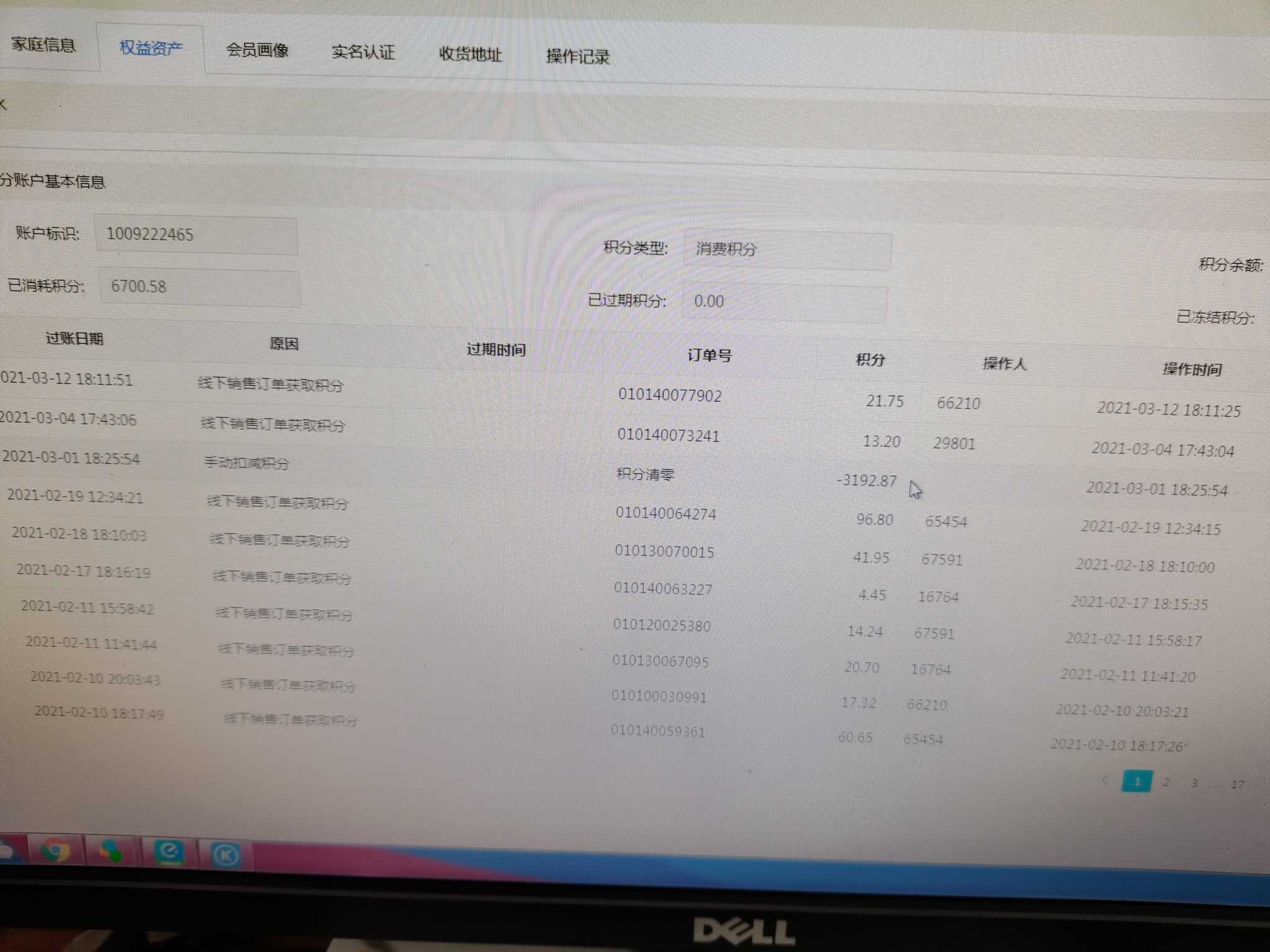
Task: Open Google Chrome from the taskbar
Action: [x=55, y=850]
